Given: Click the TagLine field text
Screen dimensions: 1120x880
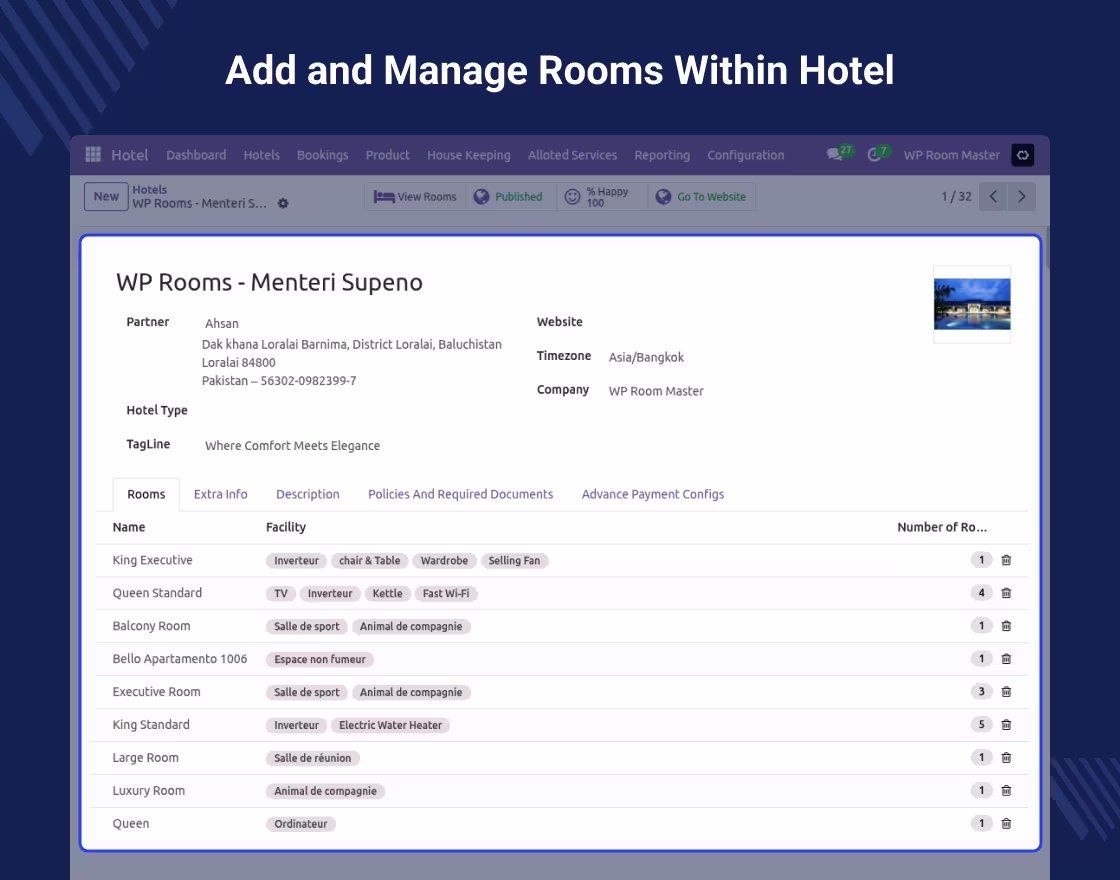Looking at the screenshot, I should pyautogui.click(x=292, y=446).
